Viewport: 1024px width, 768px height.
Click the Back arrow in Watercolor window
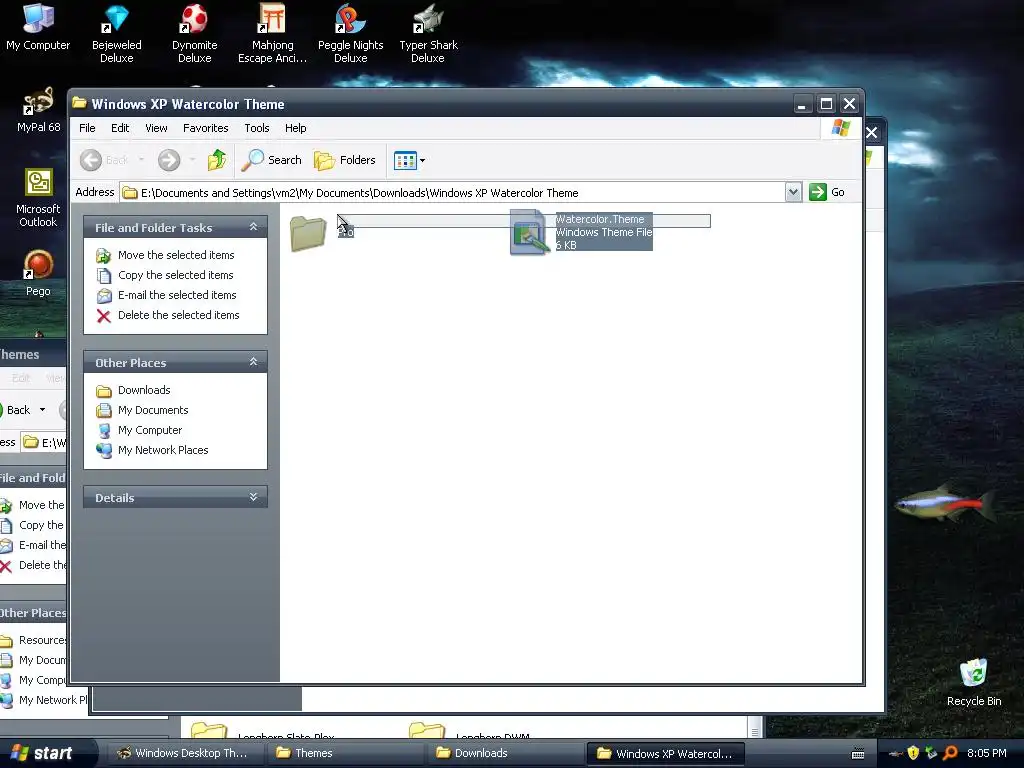tap(91, 160)
